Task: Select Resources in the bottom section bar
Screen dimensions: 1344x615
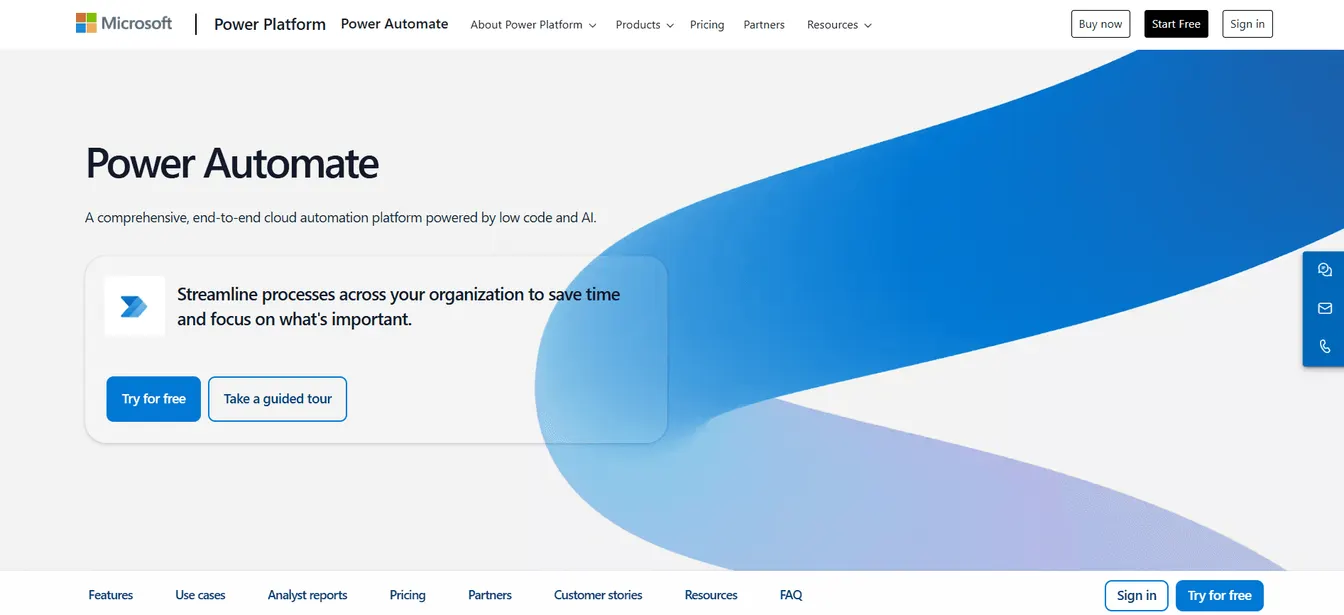Action: pos(711,595)
